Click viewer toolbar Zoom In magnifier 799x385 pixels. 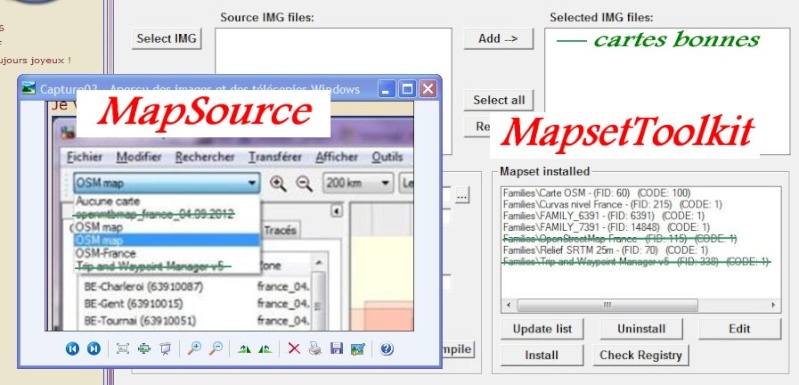194,348
